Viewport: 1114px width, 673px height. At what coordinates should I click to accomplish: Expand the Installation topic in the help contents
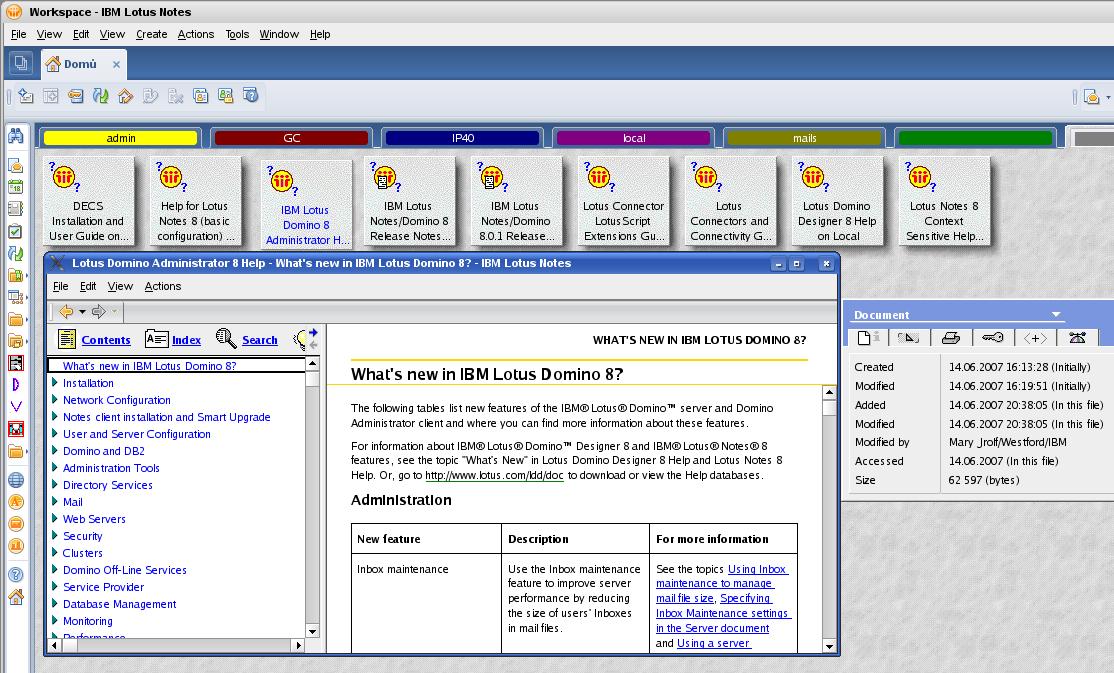coord(55,382)
